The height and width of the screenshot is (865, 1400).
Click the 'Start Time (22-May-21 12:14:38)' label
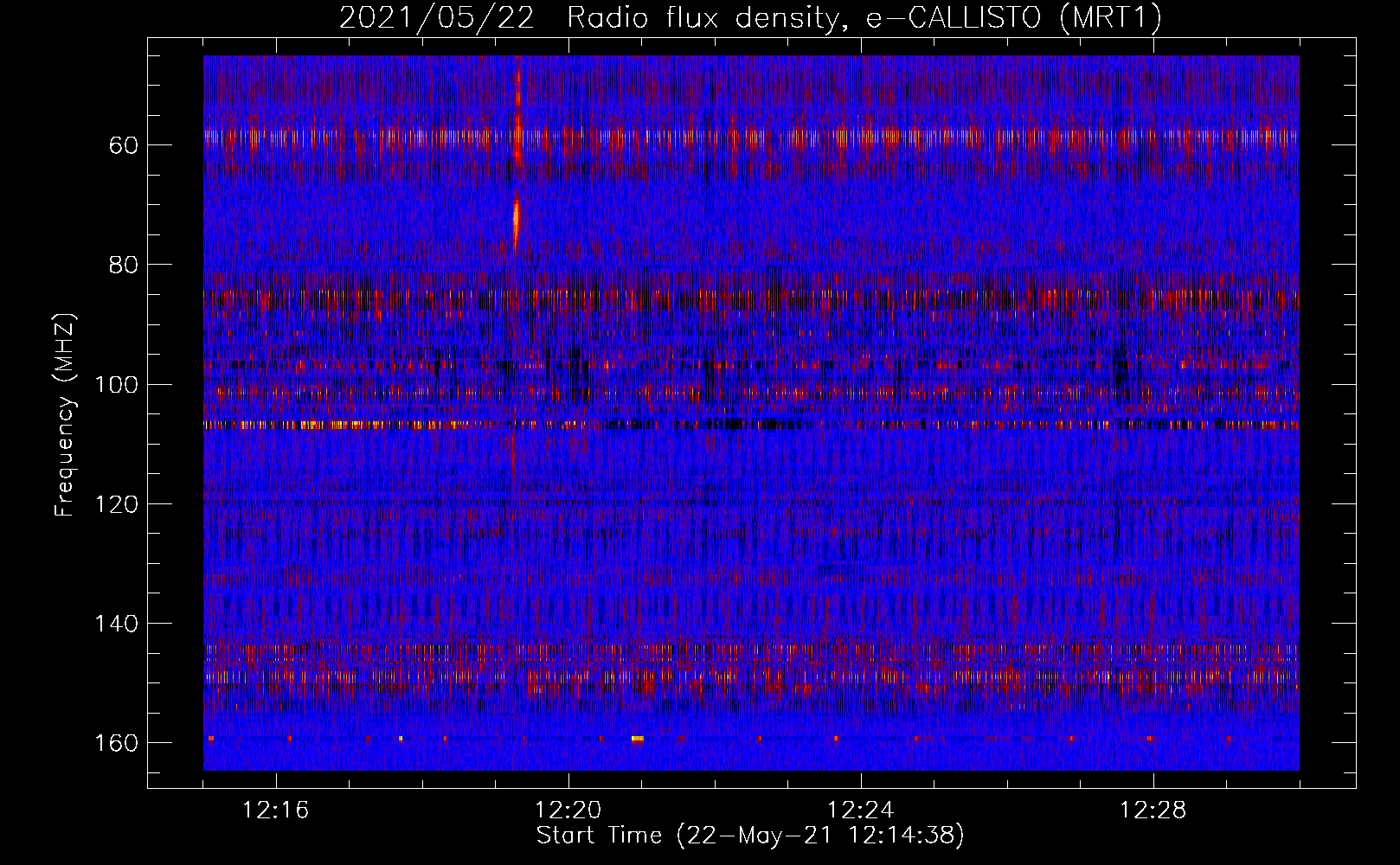click(x=750, y=836)
